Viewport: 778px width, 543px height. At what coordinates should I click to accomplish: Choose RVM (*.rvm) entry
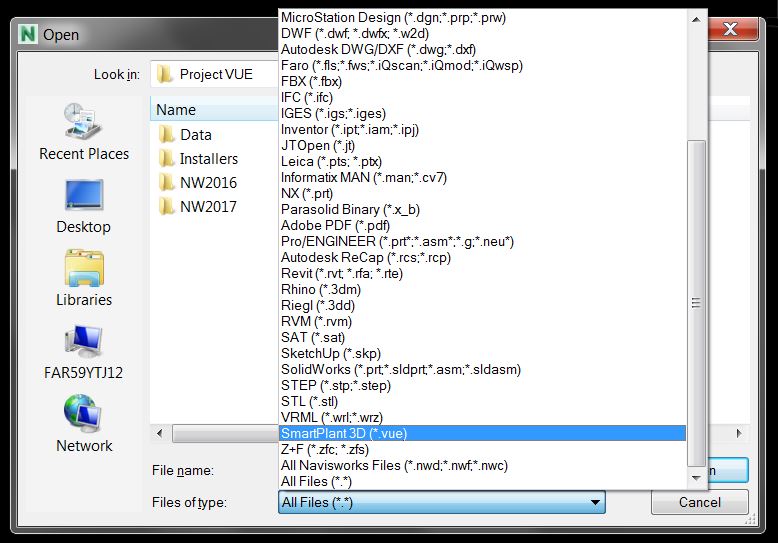[482, 321]
